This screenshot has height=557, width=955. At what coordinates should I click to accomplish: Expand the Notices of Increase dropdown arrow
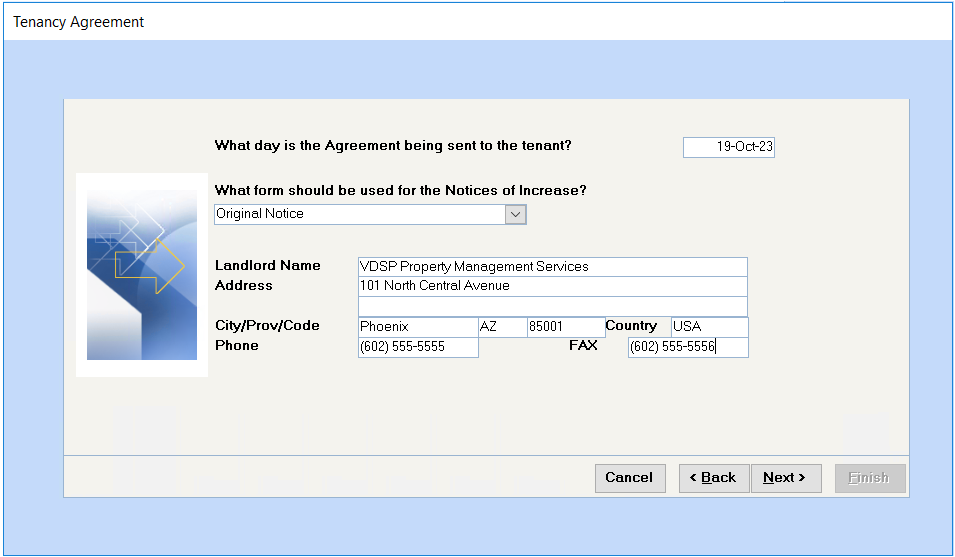[515, 214]
